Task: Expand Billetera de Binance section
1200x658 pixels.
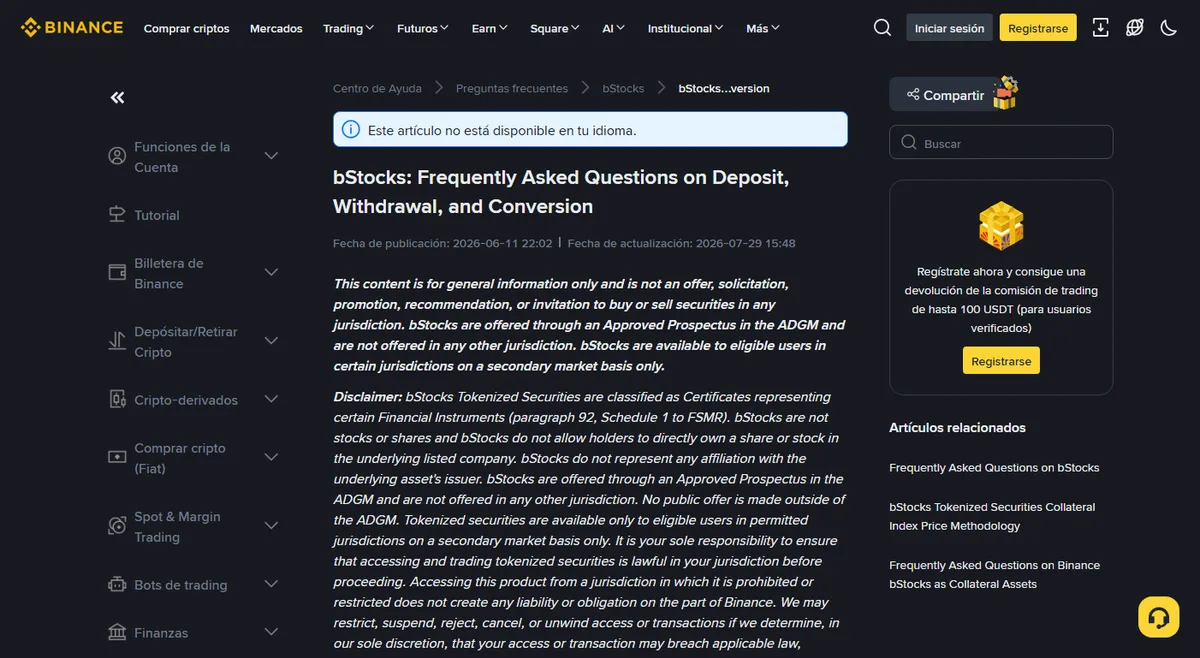Action: (x=271, y=272)
